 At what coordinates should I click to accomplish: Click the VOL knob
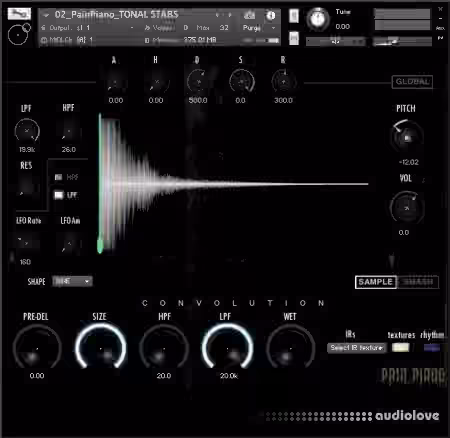[407, 207]
